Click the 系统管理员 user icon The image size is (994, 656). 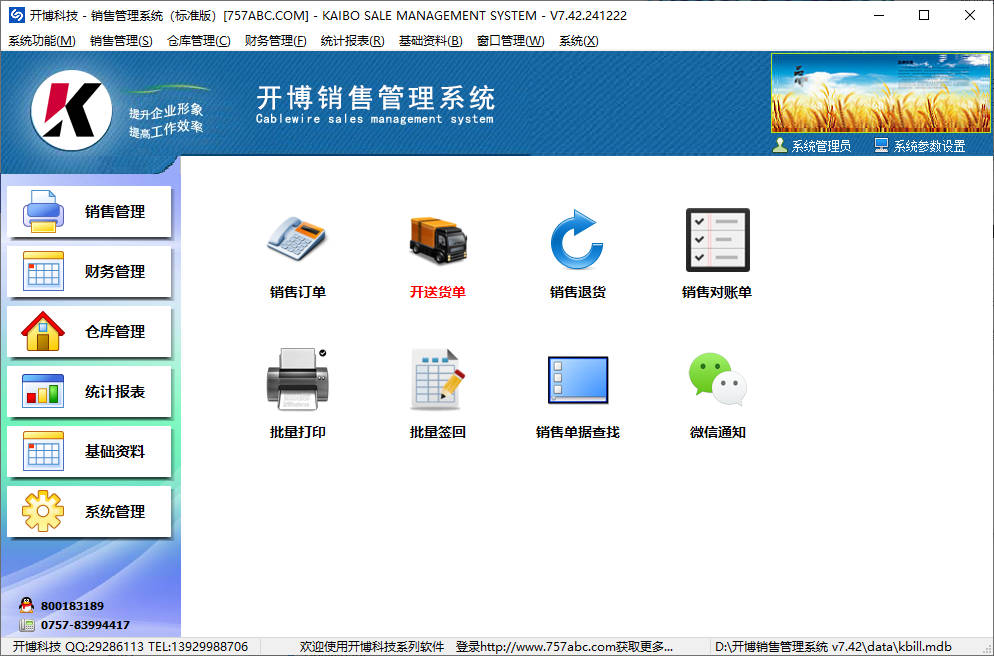point(780,146)
